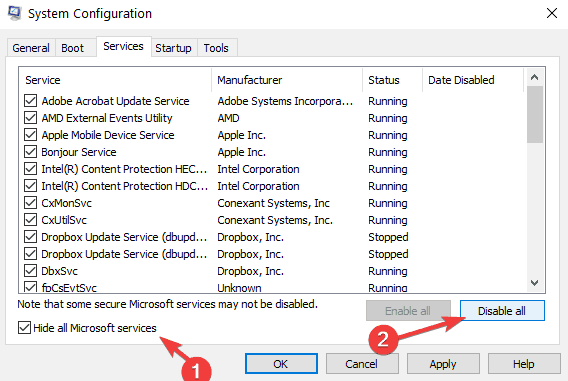This screenshot has width=568, height=381.
Task: Uncheck the CxMonSvc service checkbox
Action: tap(30, 203)
